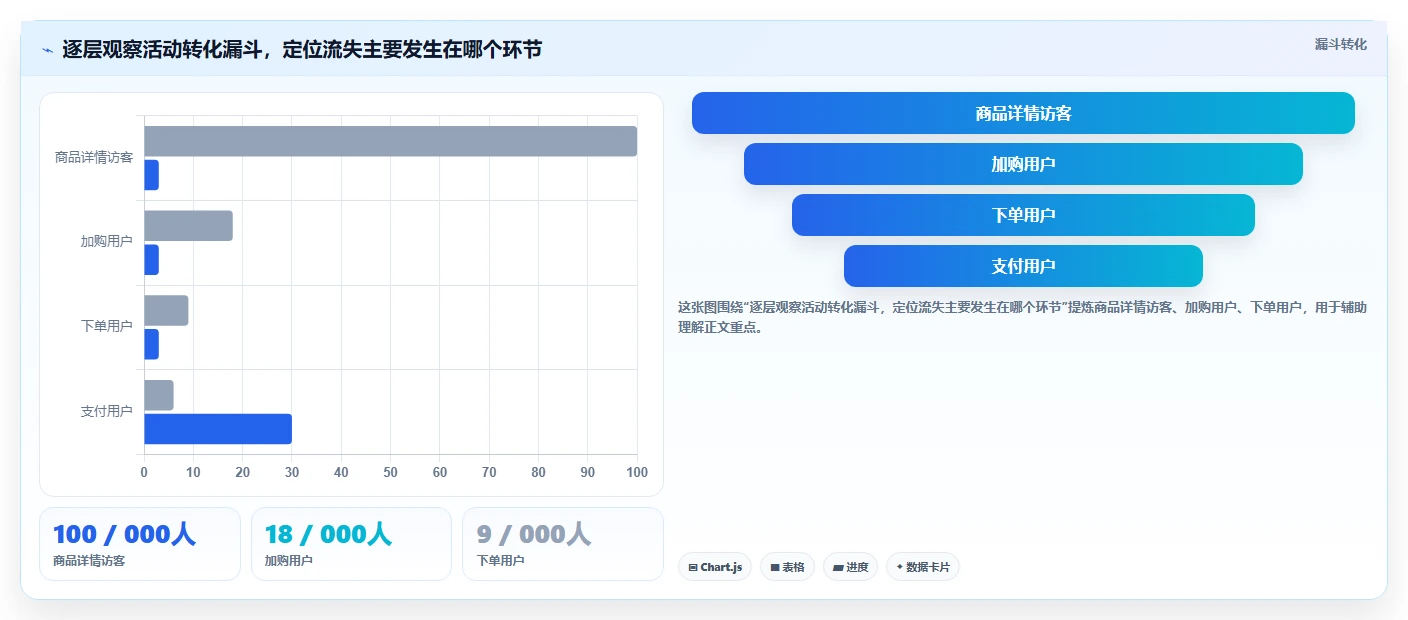Image resolution: width=1408 pixels, height=620 pixels.
Task: Click the blue bar for 下单用户
Action: click(x=151, y=344)
